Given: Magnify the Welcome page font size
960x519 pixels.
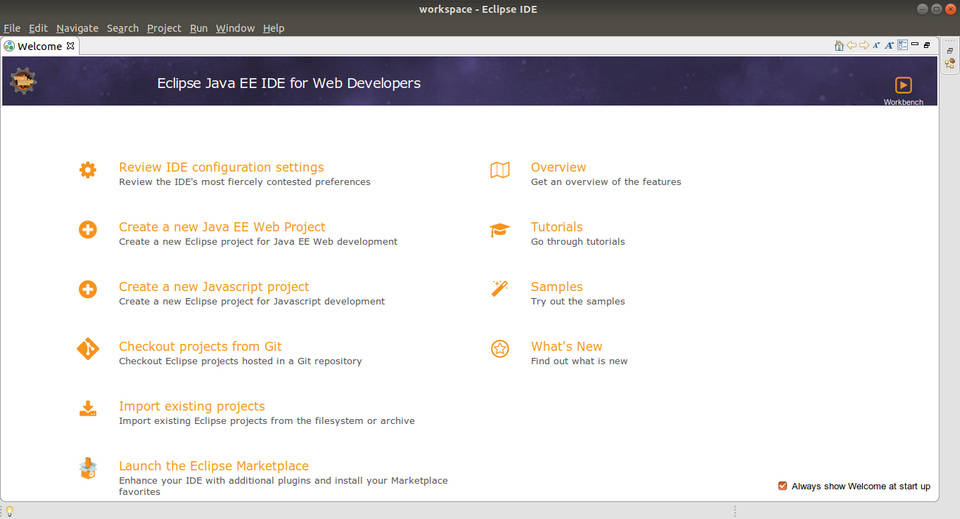Looking at the screenshot, I should pos(889,46).
